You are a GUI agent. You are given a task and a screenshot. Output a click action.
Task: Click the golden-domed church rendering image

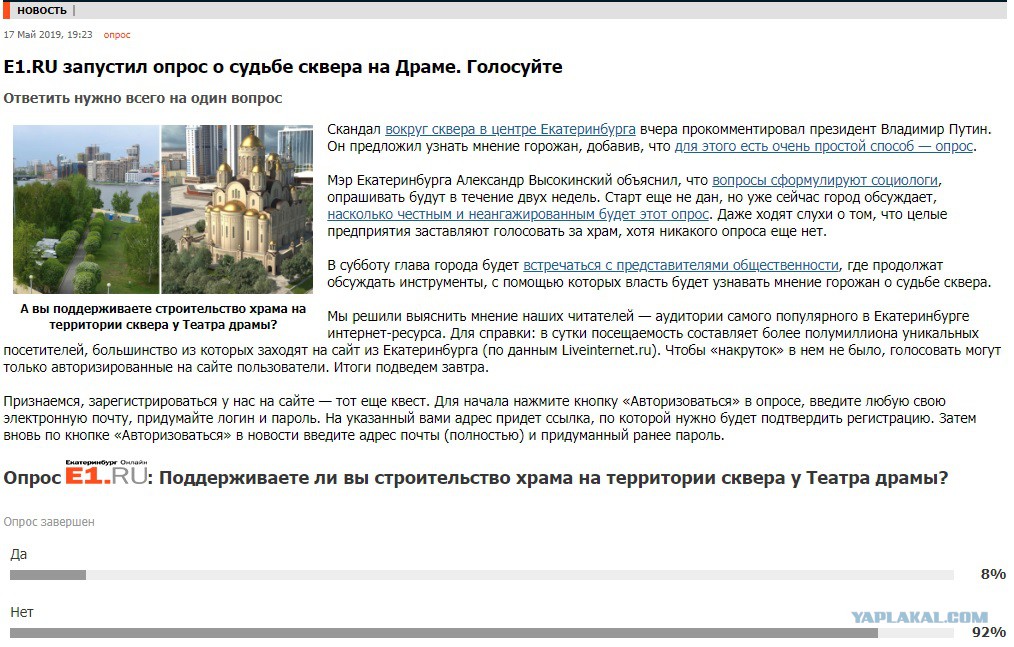[x=237, y=209]
